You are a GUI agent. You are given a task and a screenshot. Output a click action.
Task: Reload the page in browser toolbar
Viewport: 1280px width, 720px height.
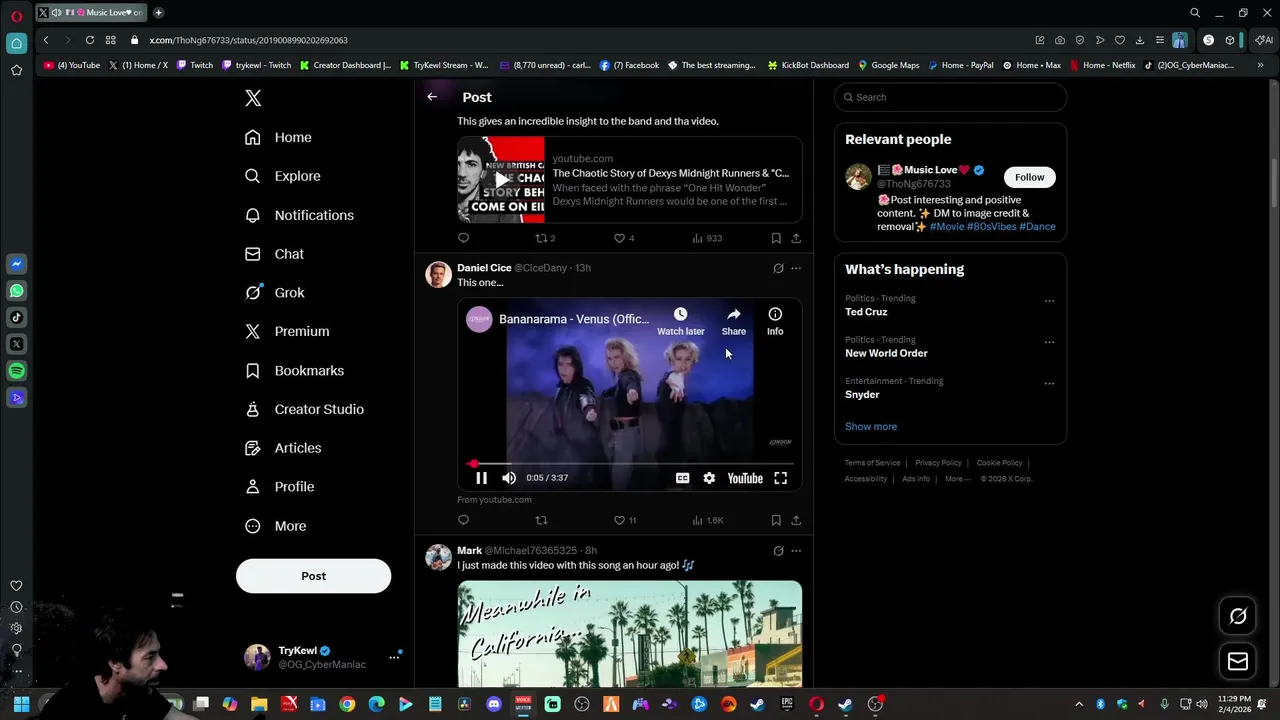tap(90, 40)
